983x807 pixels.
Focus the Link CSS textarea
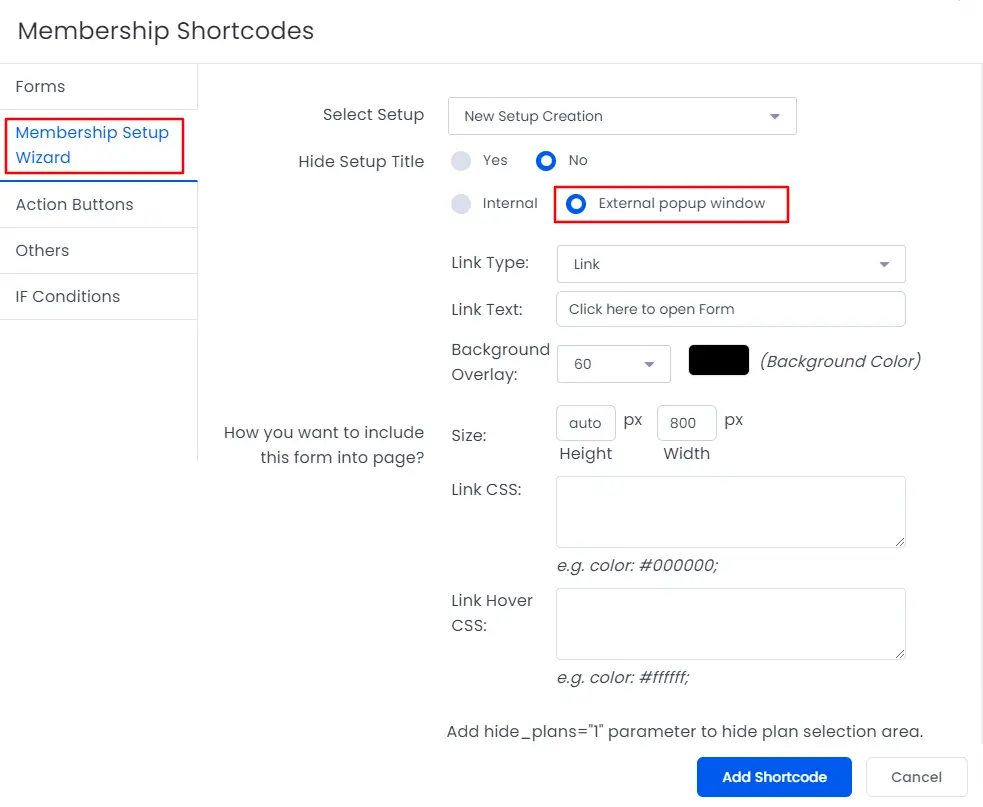[731, 512]
